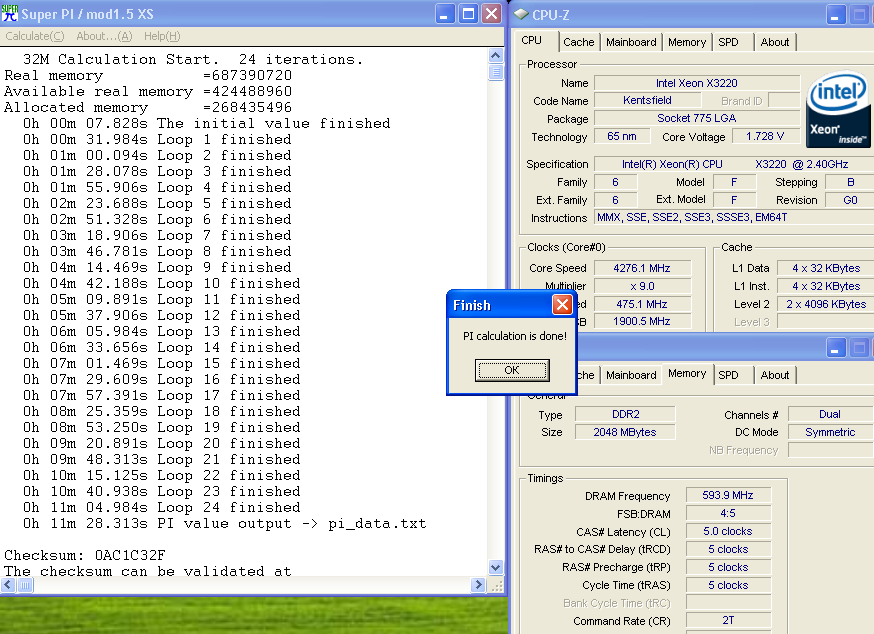874x634 pixels.
Task: Switch to Mainboard tab in upper CPU-Z window
Action: point(631,42)
